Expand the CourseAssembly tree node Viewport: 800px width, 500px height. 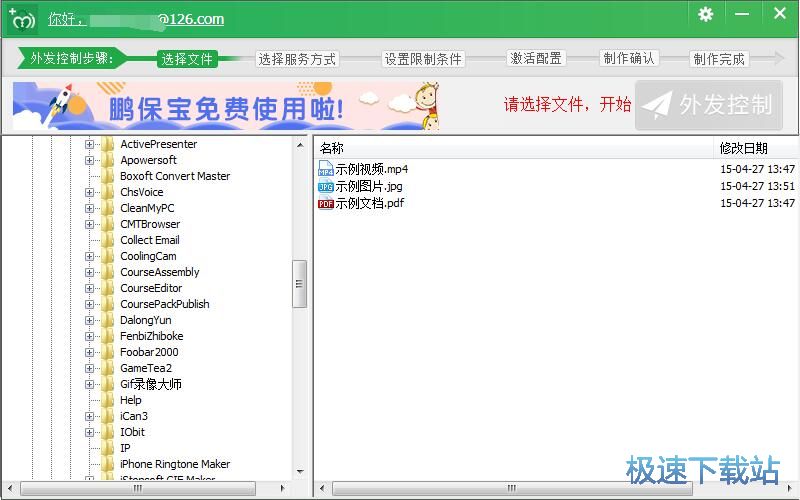[x=89, y=272]
